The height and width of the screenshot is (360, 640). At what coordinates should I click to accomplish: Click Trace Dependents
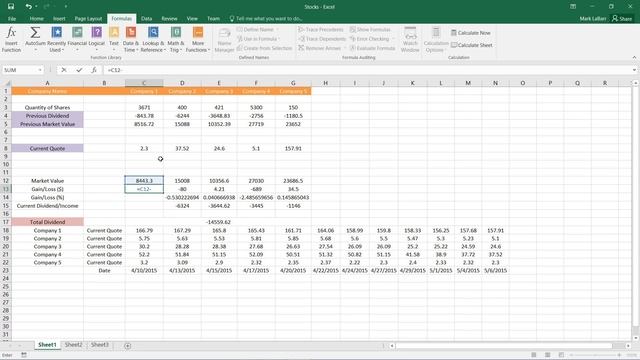pos(322,39)
